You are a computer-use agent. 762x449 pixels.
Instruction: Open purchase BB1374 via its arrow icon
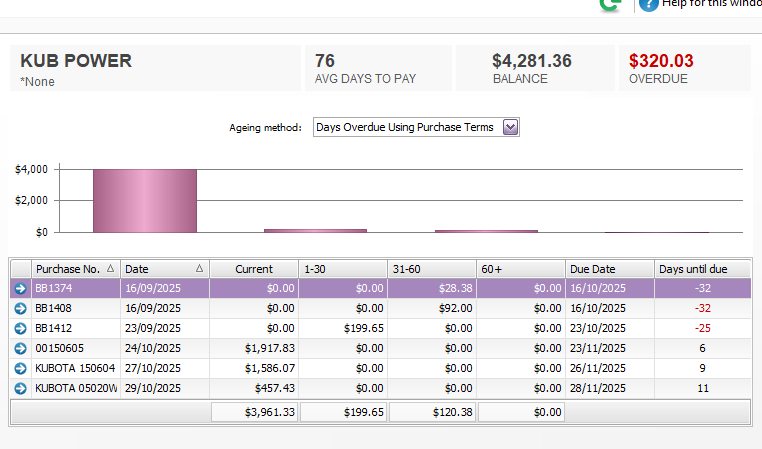click(20, 288)
